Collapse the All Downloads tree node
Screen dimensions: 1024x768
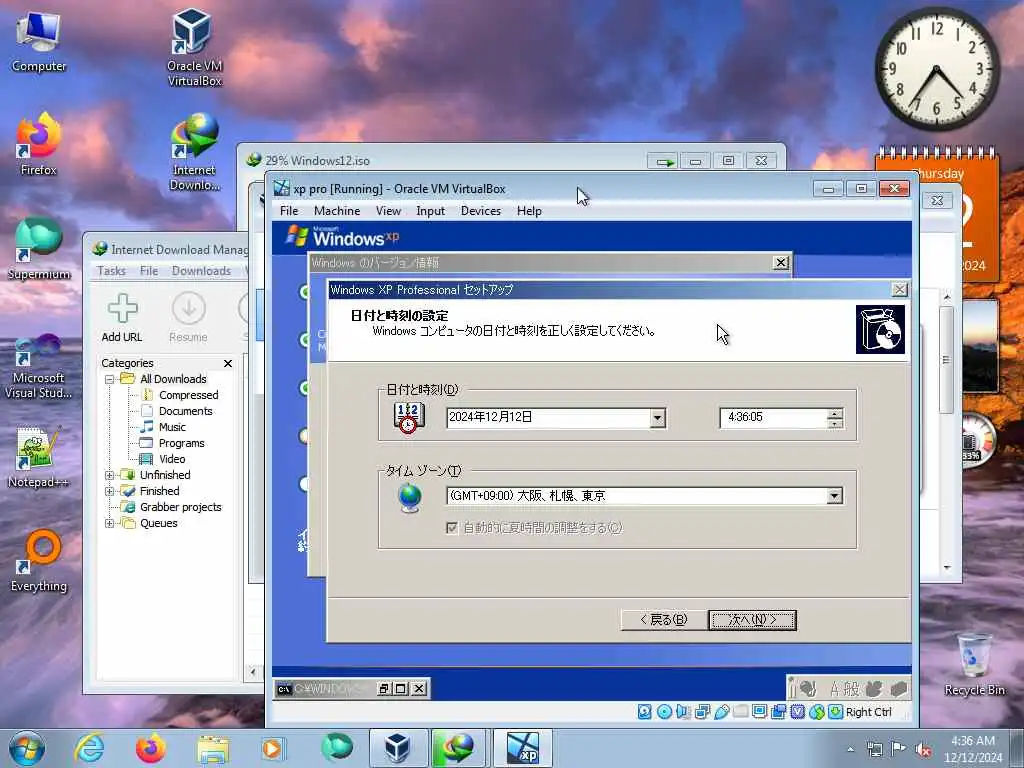[110, 379]
